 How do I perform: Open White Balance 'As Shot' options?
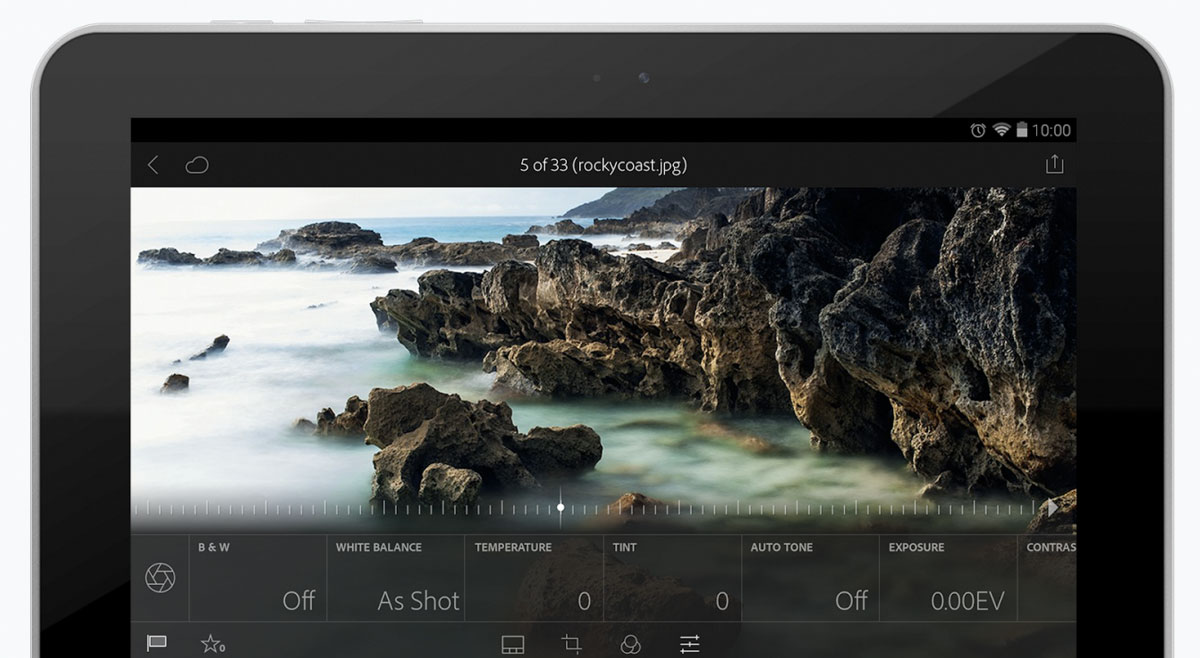click(x=396, y=578)
